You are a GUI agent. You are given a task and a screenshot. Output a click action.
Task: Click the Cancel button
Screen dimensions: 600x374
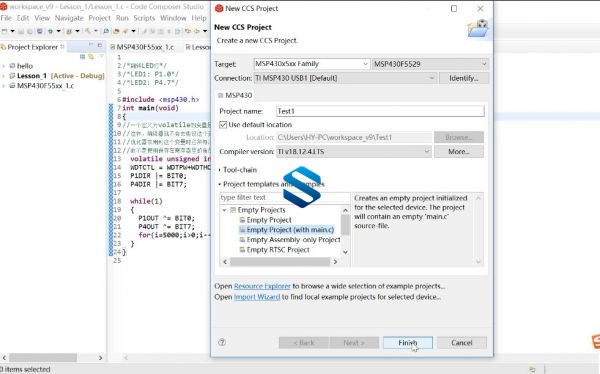point(462,343)
